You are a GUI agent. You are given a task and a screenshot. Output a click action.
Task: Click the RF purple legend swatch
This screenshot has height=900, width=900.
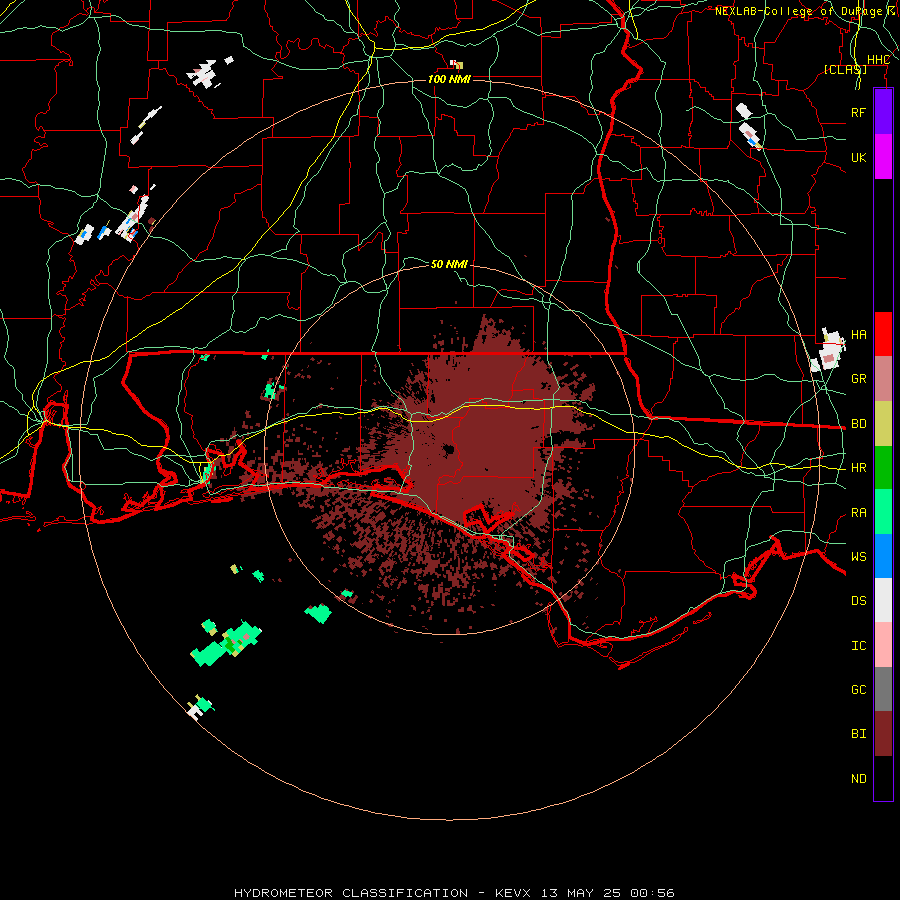[883, 111]
